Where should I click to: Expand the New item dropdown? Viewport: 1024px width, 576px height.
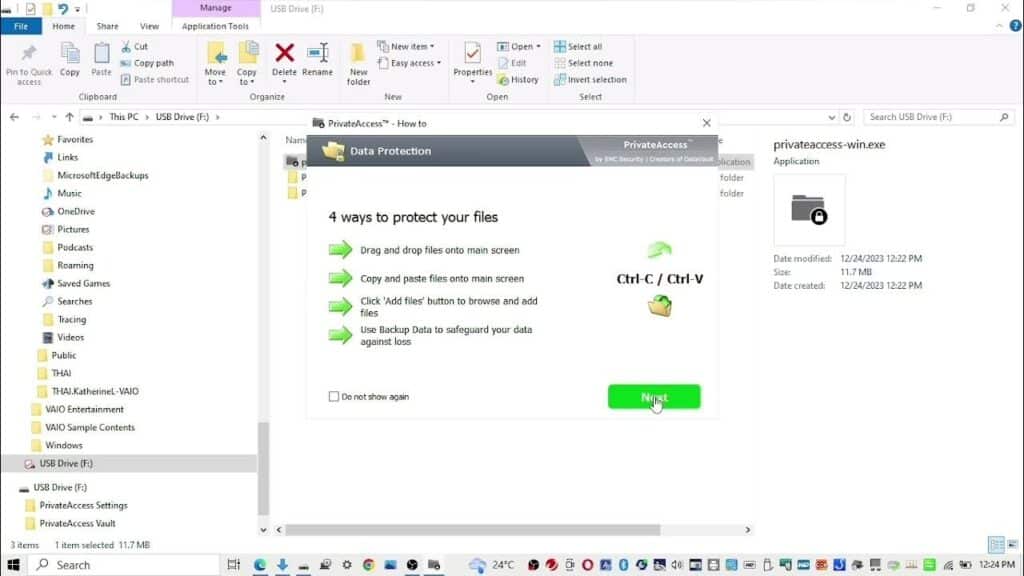point(406,46)
